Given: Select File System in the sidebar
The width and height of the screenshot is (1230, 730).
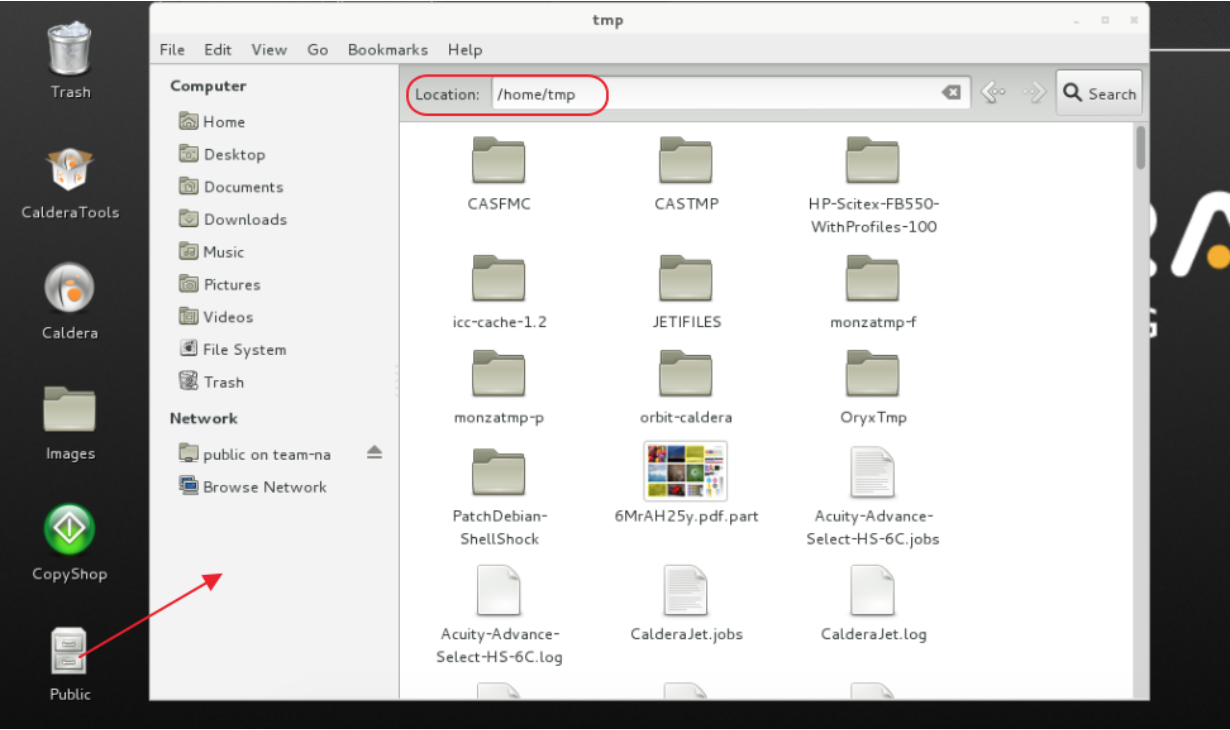Looking at the screenshot, I should tap(244, 349).
